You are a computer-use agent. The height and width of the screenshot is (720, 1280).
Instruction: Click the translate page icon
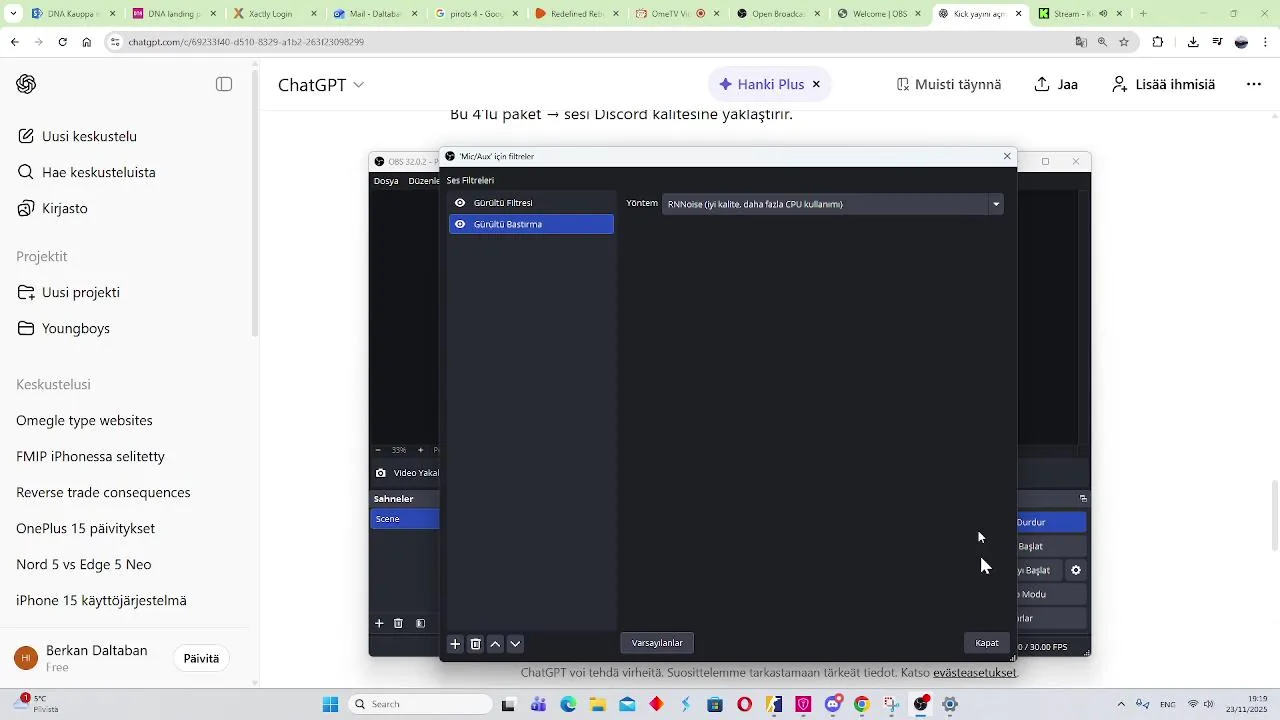pyautogui.click(x=1081, y=42)
